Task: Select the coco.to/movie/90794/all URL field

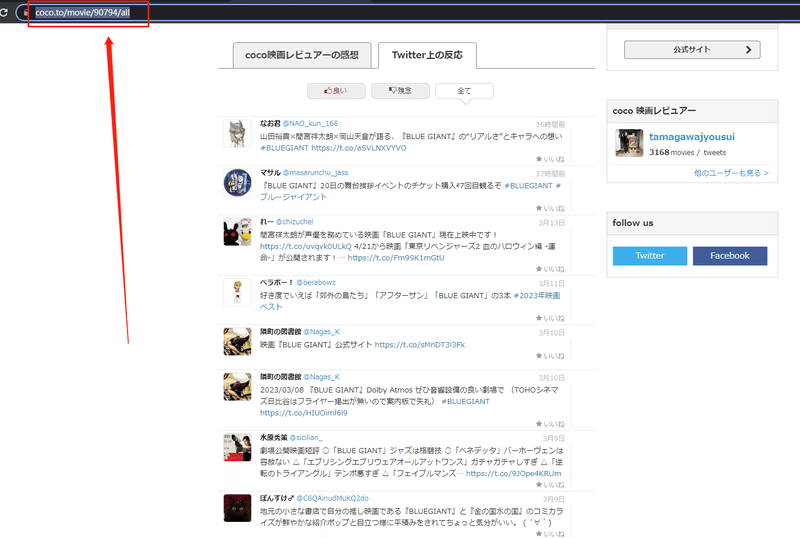Action: point(83,13)
